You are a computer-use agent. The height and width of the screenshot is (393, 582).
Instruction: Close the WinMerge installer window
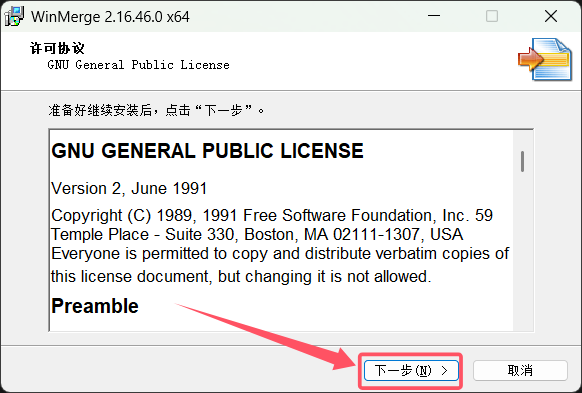(x=551, y=16)
